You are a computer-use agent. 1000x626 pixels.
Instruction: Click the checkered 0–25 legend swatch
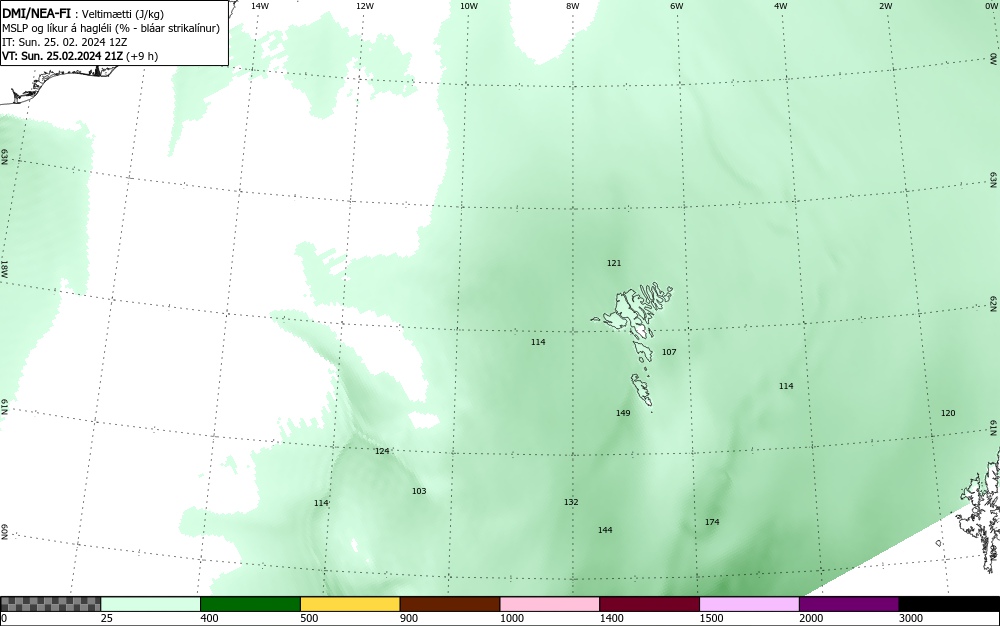[50, 604]
